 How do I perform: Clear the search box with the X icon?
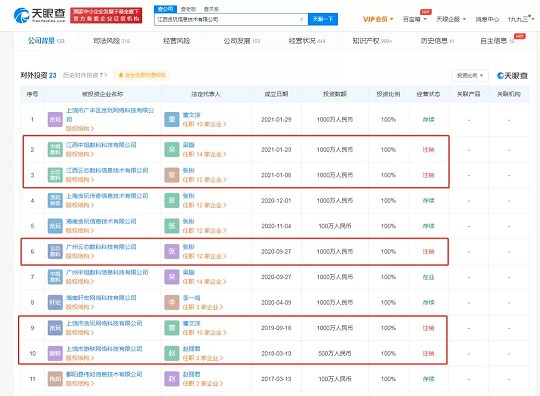point(301,19)
